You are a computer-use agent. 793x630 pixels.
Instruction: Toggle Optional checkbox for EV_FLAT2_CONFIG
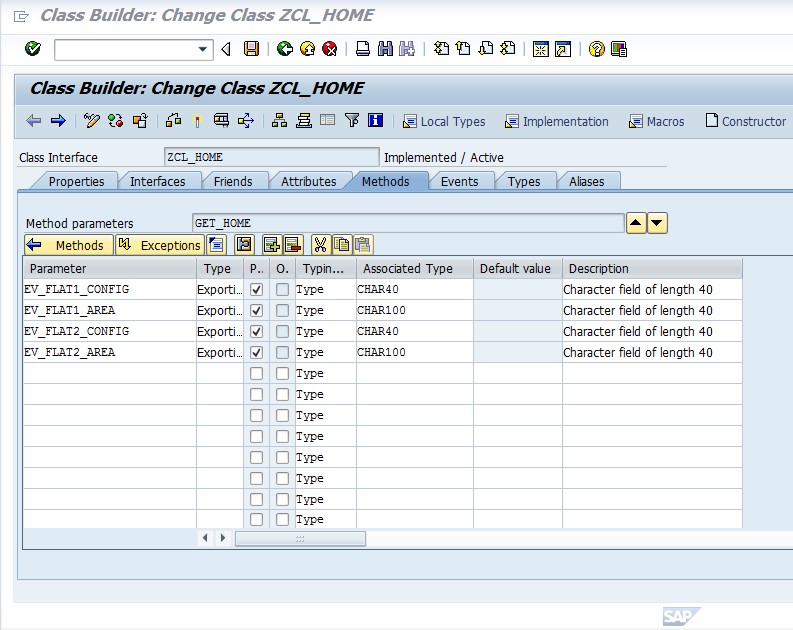[282, 332]
